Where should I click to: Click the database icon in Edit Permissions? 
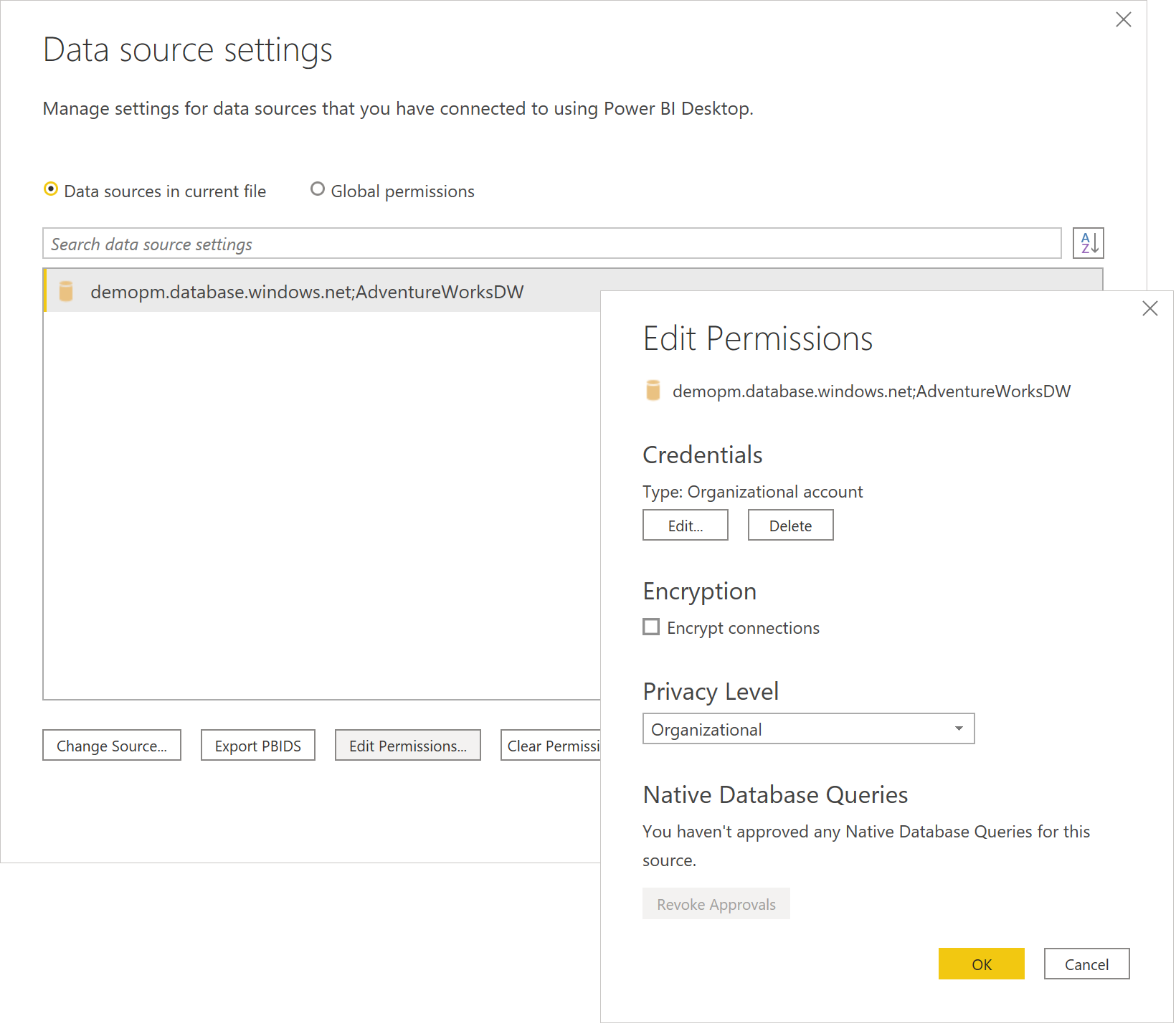click(x=653, y=391)
